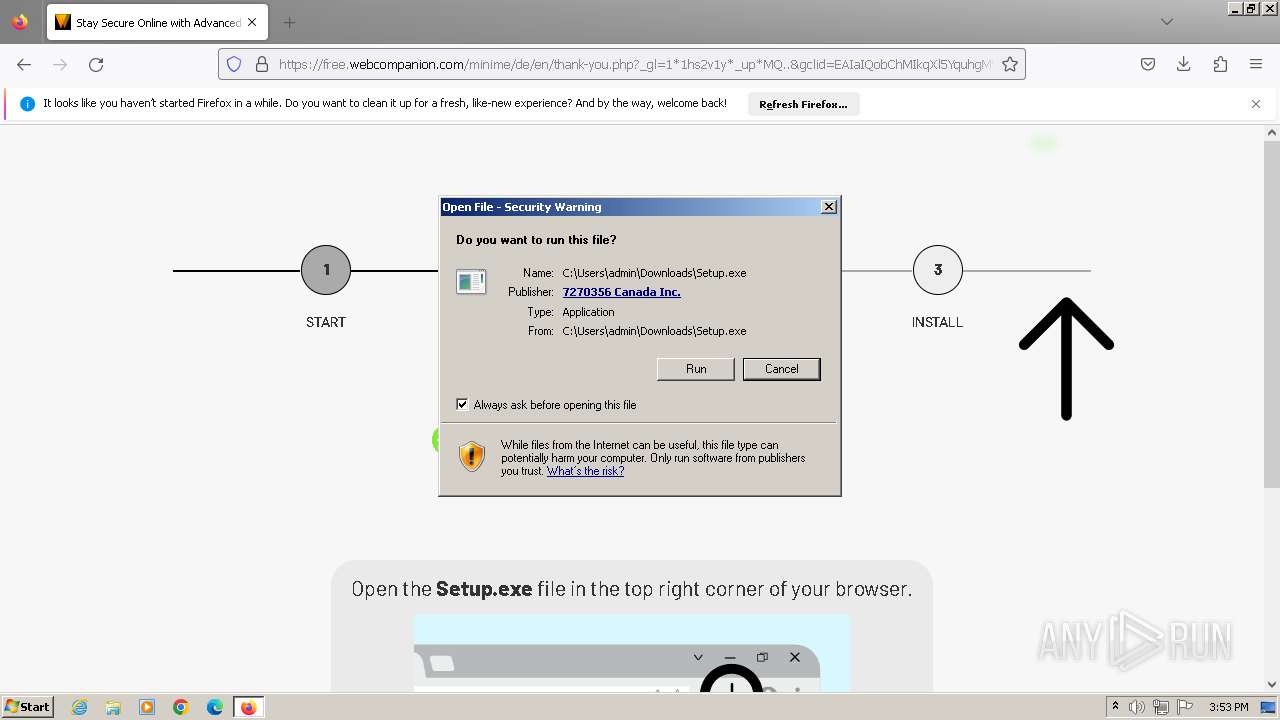Expand the list all tabs dropdown
Screen dimensions: 1280x720
point(1167,22)
